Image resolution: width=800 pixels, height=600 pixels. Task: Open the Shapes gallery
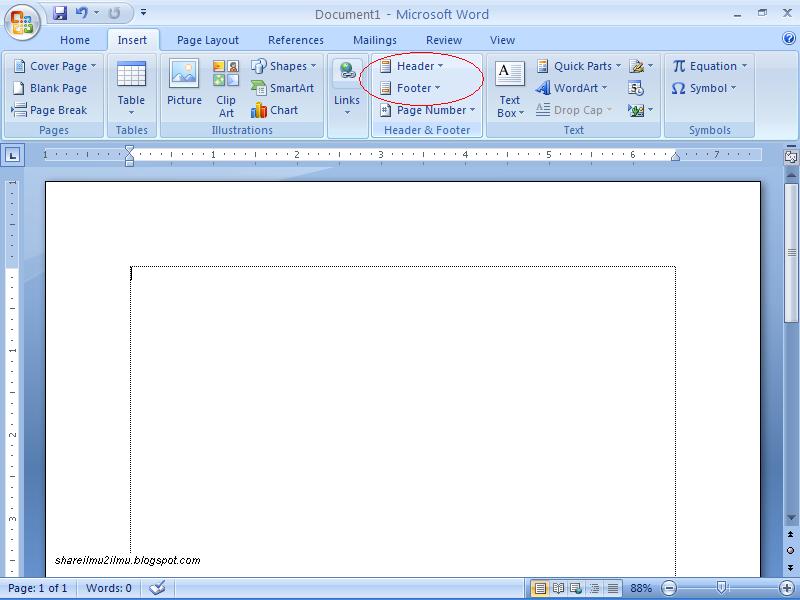(x=283, y=66)
